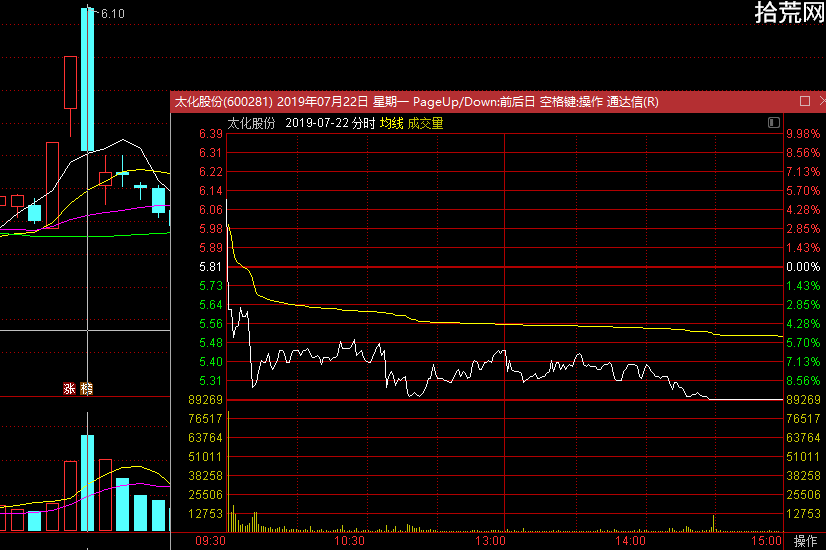Click the 09:30 time axis label
Screen dimensions: 826x550
210,541
